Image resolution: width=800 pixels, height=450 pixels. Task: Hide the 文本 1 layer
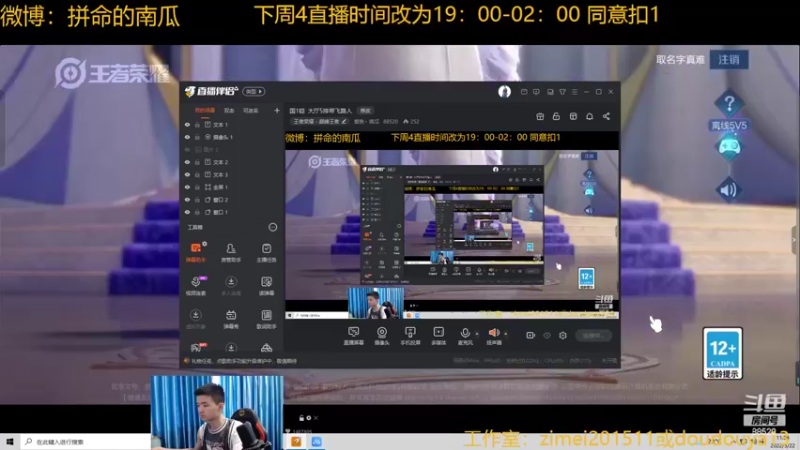187,124
